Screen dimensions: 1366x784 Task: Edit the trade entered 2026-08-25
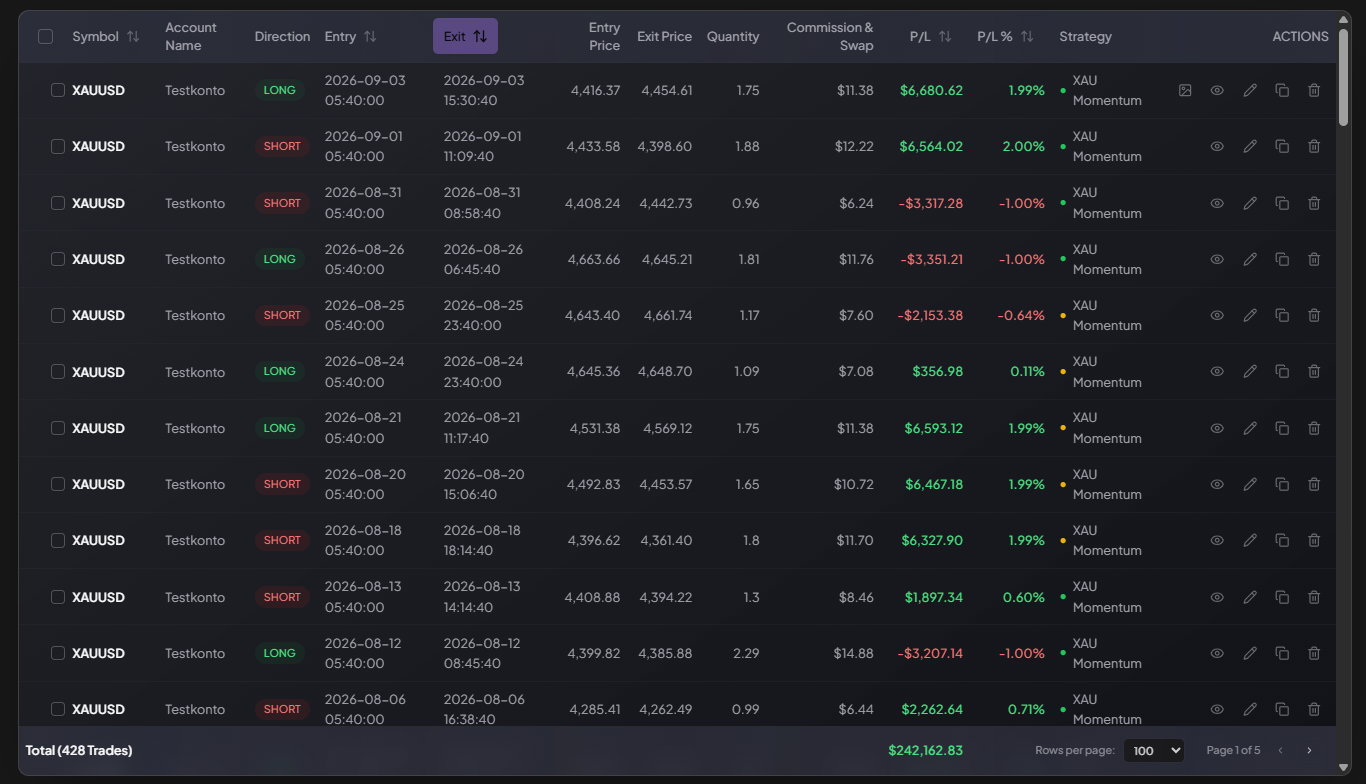(1250, 315)
